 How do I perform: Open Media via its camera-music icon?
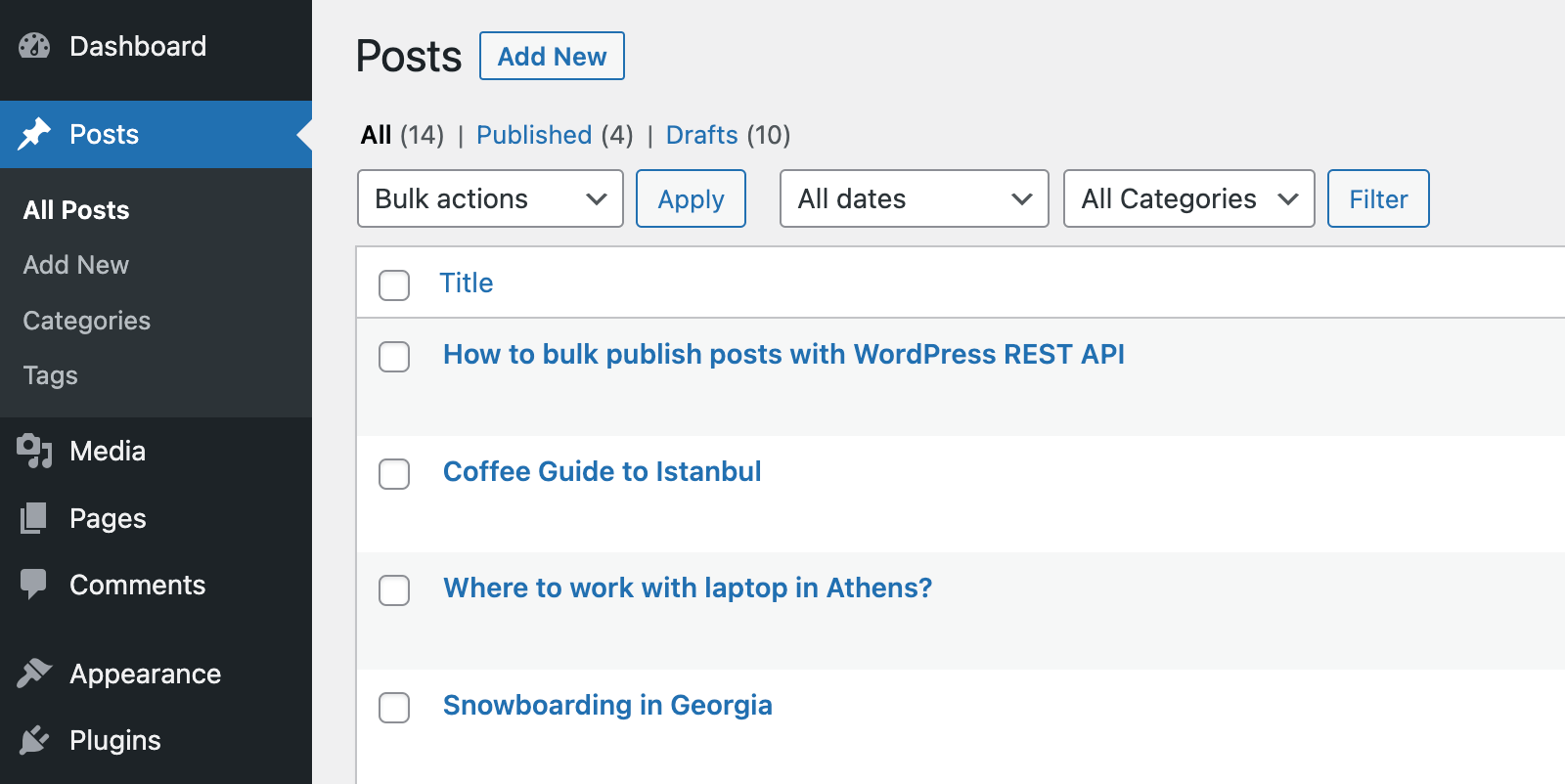point(34,451)
